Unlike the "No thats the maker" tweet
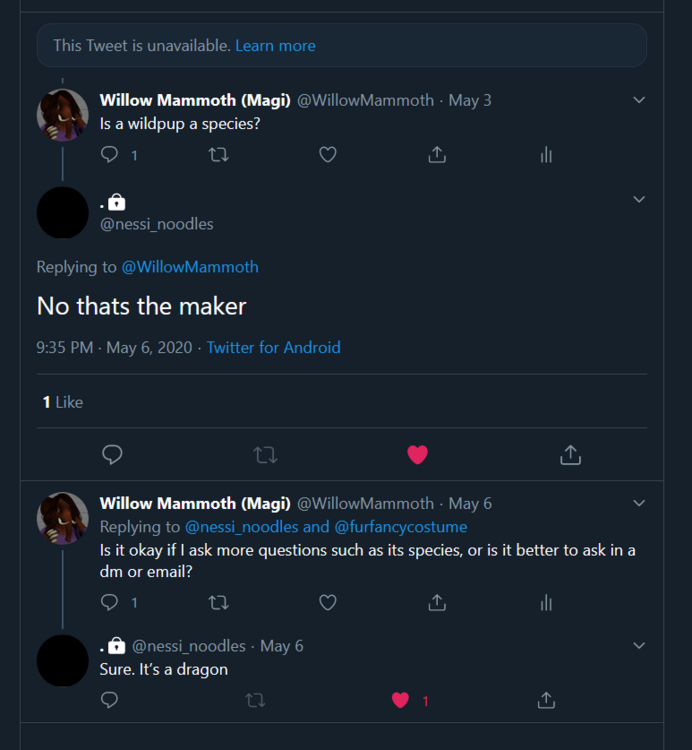692x750 pixels. point(418,455)
